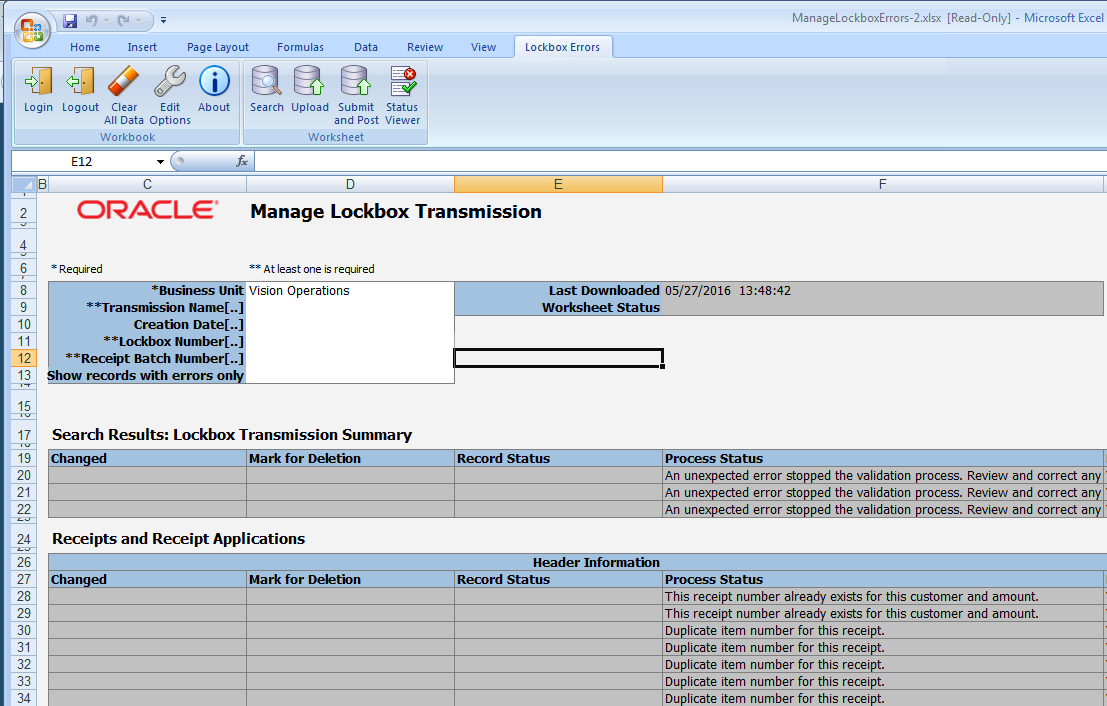Screen dimensions: 1107x706
Task: Click the Manage Lockbox Transmission title
Action: 396,211
